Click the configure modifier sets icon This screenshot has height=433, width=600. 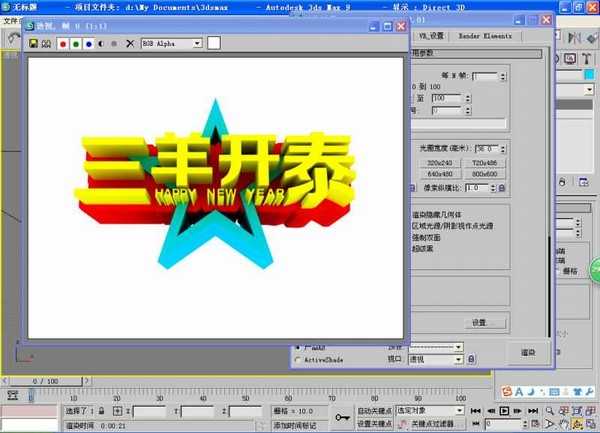tap(583, 182)
